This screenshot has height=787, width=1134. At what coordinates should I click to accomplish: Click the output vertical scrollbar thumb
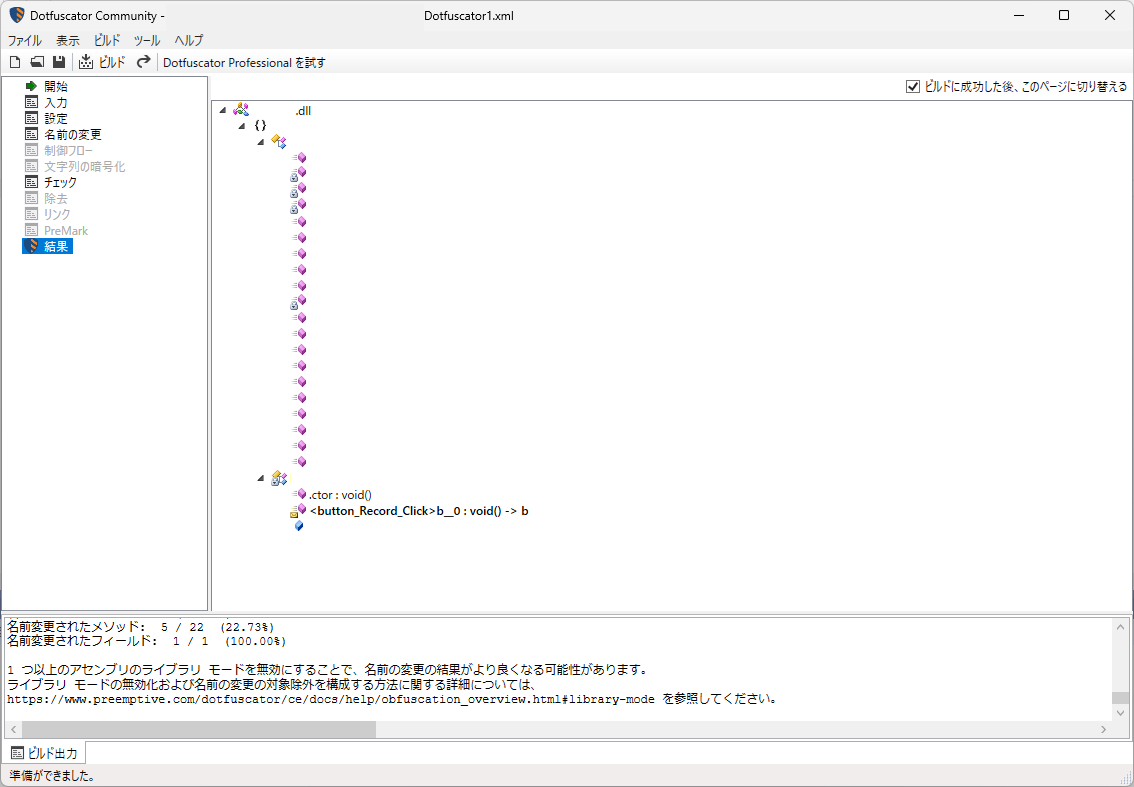coord(1120,698)
